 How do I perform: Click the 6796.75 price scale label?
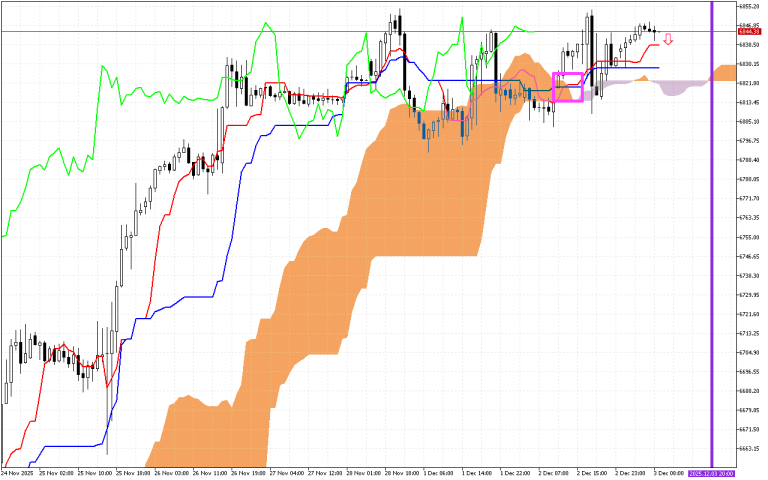click(749, 141)
